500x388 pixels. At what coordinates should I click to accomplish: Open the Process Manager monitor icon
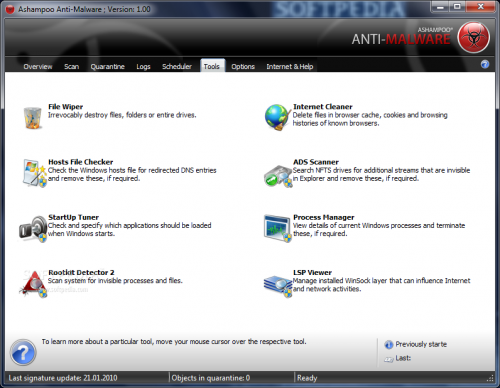click(277, 228)
